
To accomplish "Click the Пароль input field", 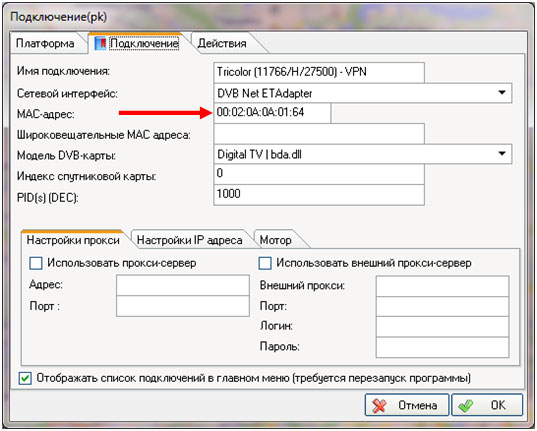I will 442,347.
